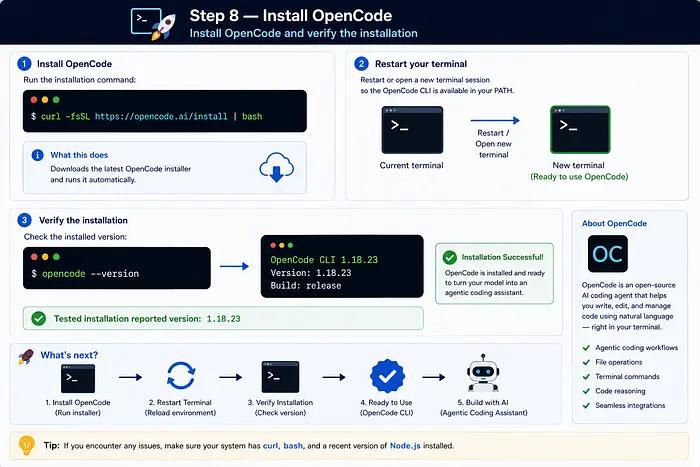Screen dimensions: 700x467
Task: Click the New terminal icon with green border
Action: [580, 129]
